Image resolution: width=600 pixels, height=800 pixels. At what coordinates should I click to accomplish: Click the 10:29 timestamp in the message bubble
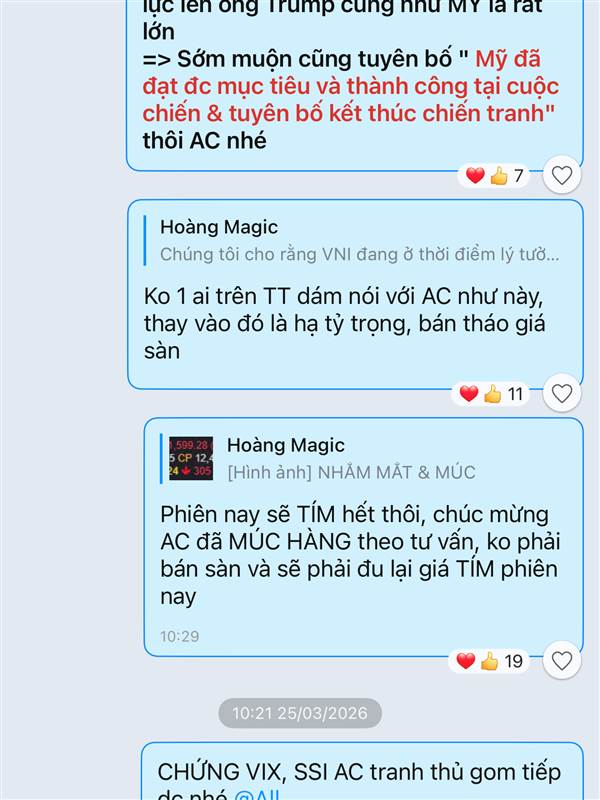tap(180, 636)
